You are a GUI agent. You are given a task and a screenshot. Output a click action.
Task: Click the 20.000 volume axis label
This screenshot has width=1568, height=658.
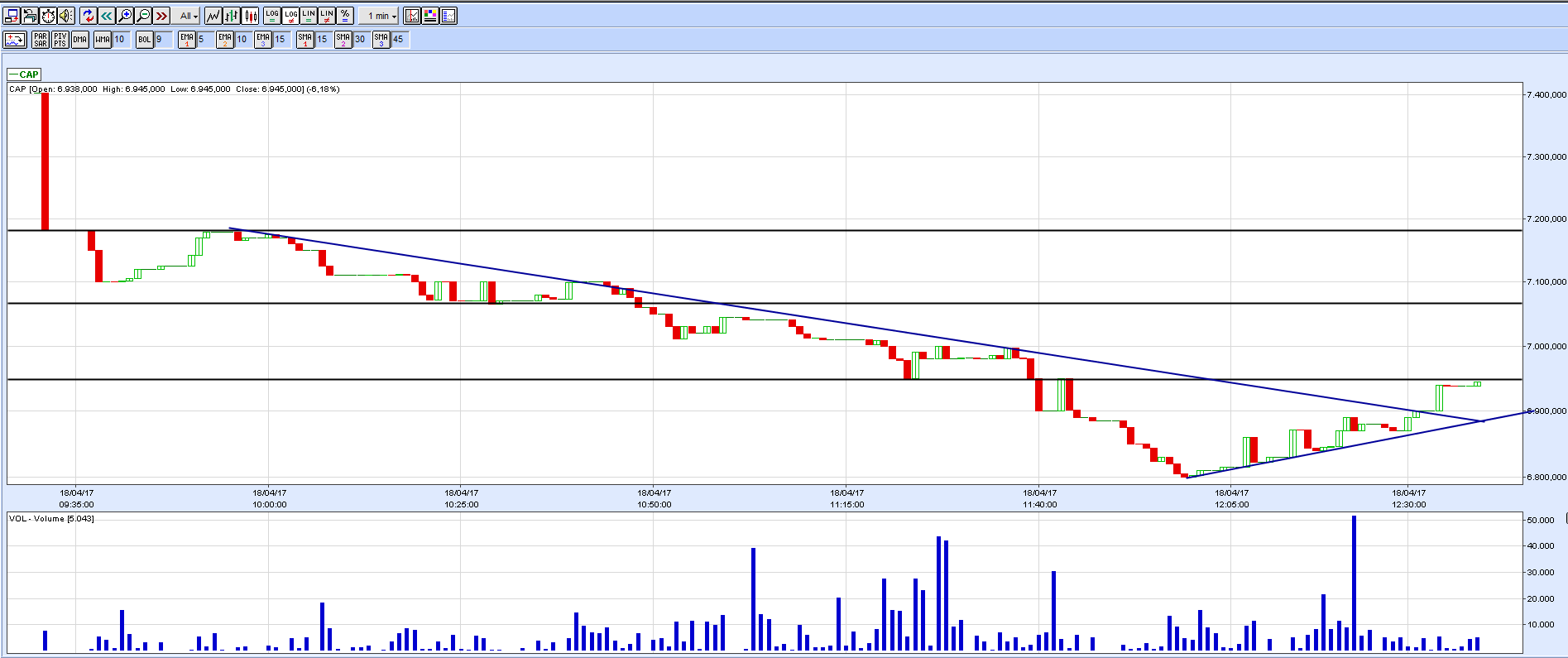pyautogui.click(x=1541, y=598)
